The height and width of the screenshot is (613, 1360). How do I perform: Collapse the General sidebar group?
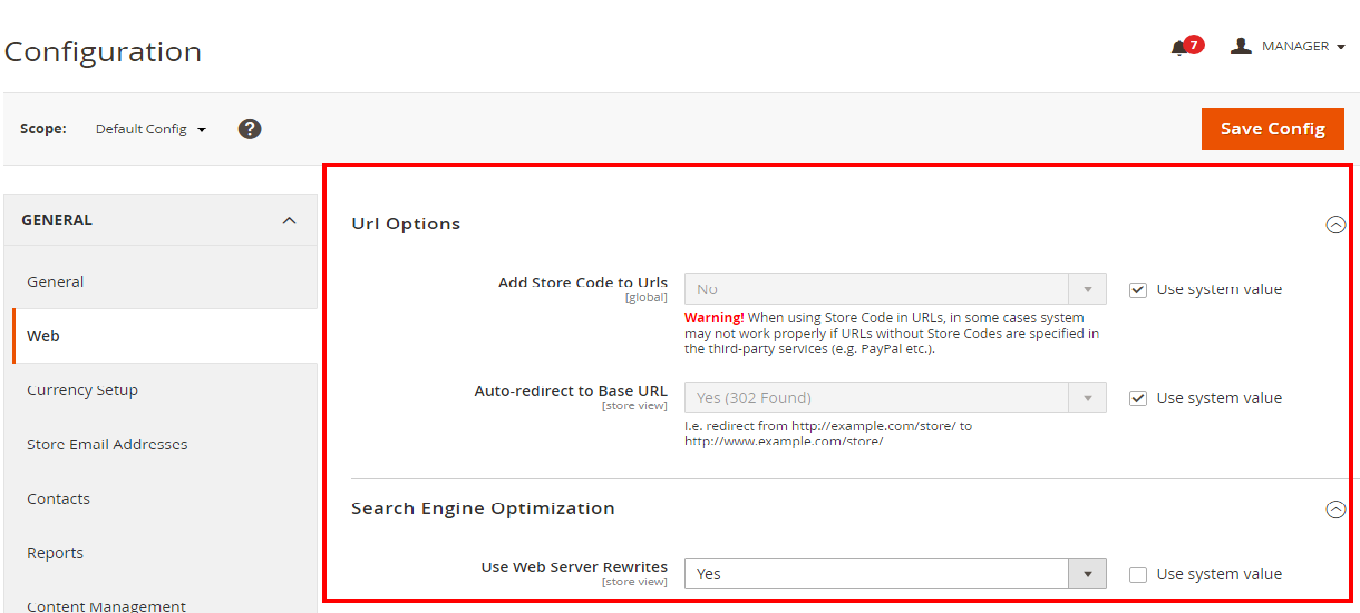pyautogui.click(x=289, y=220)
